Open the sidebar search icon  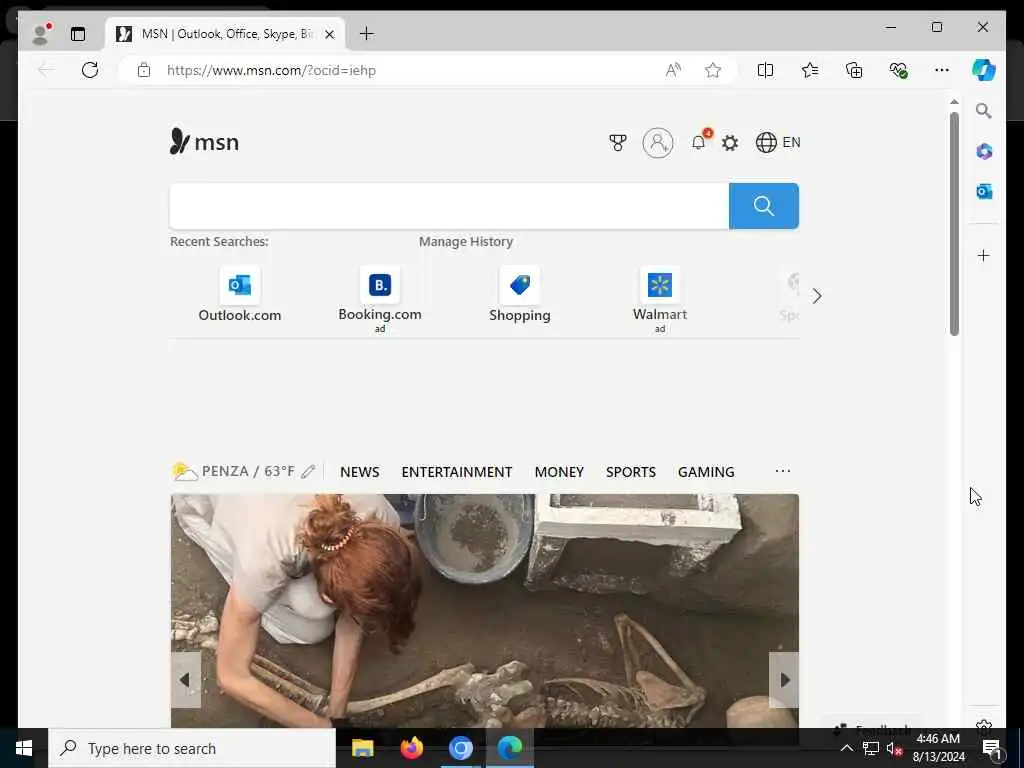click(x=984, y=111)
